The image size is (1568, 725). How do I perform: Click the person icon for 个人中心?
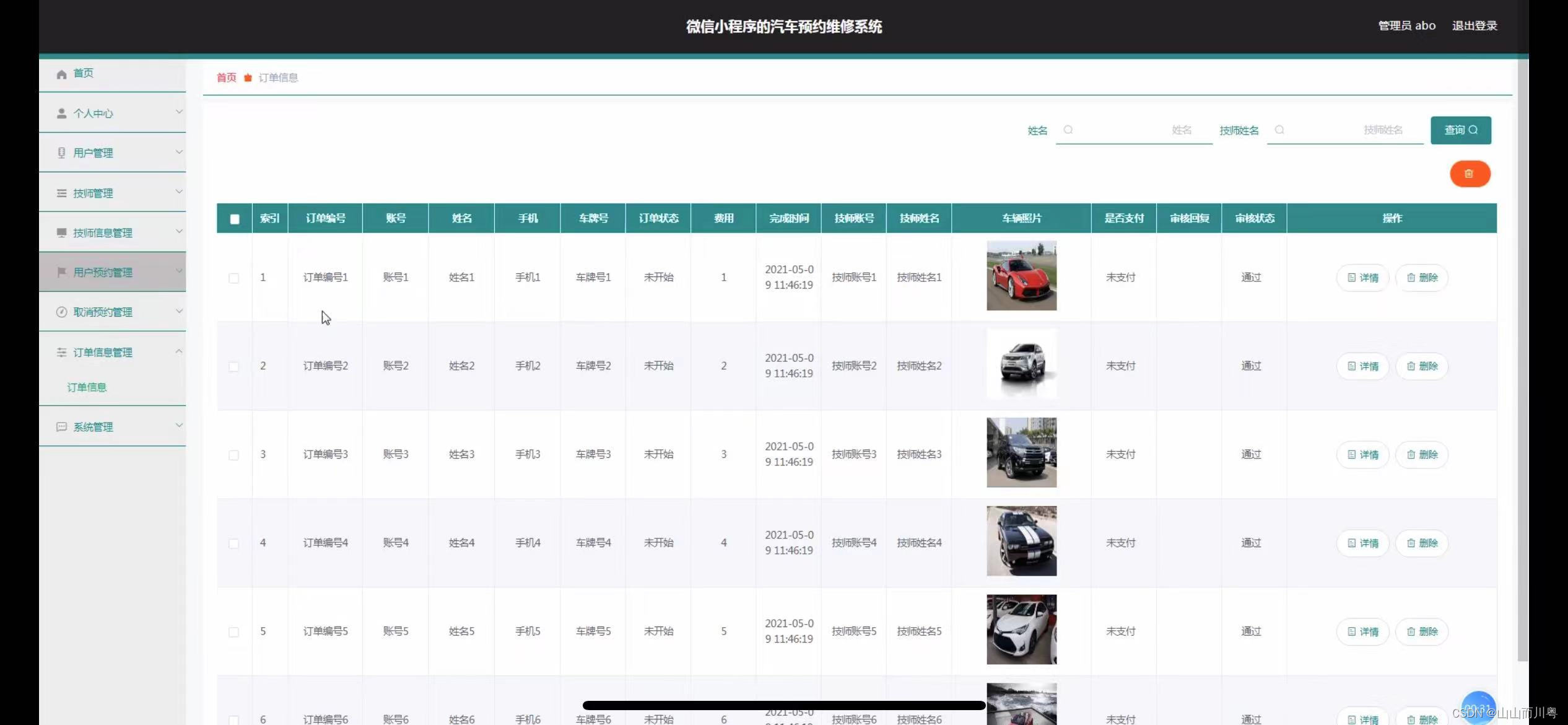click(x=61, y=113)
